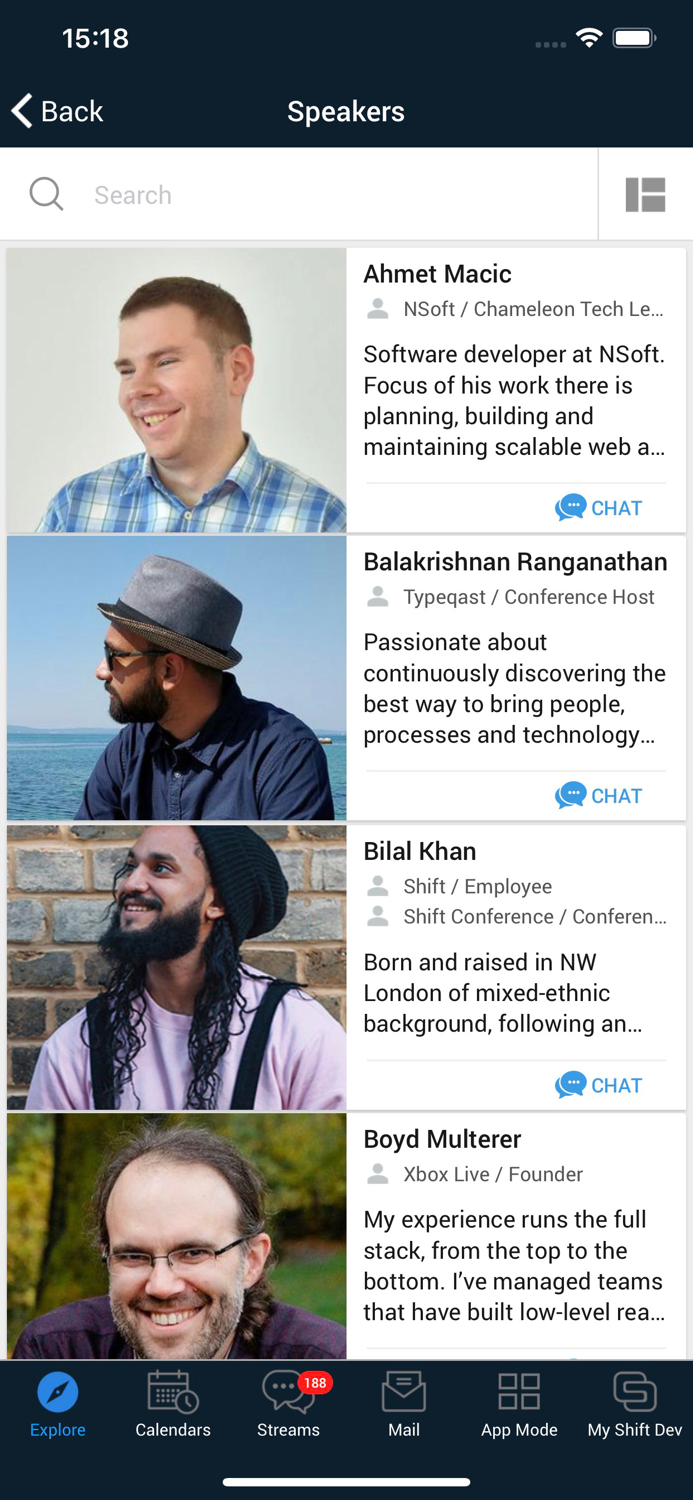Open the Mail tab
The width and height of the screenshot is (693, 1500).
(x=404, y=1404)
